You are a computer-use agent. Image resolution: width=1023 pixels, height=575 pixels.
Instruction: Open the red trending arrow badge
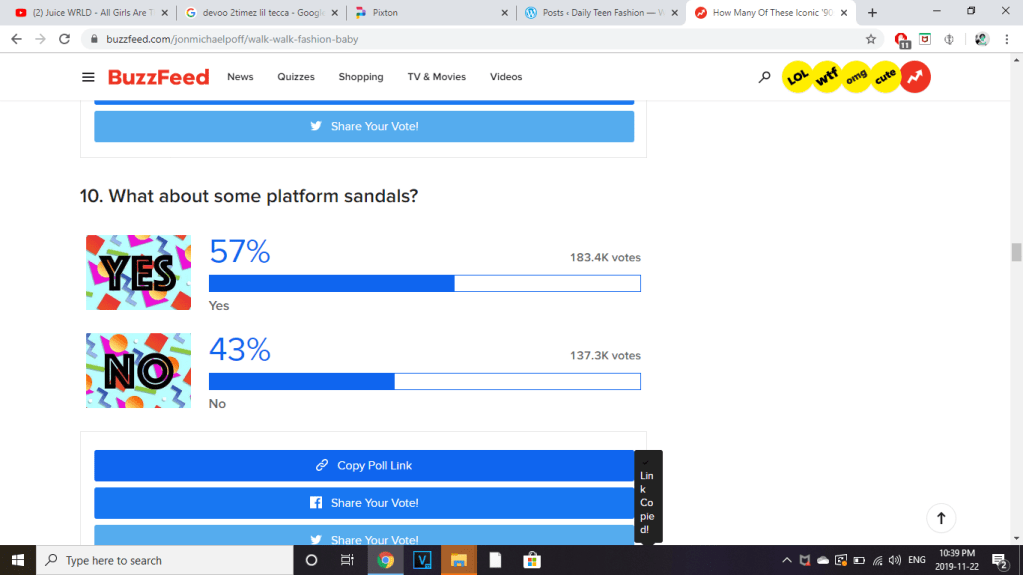click(915, 77)
